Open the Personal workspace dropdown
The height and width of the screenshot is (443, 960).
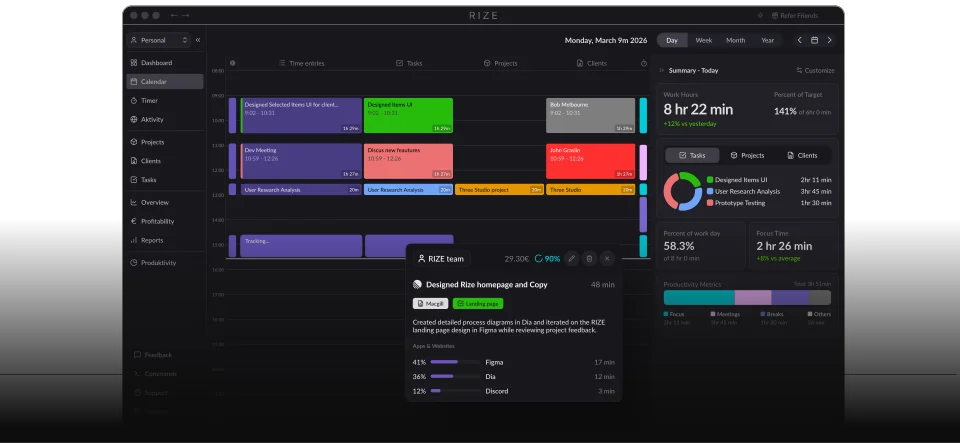coord(158,40)
